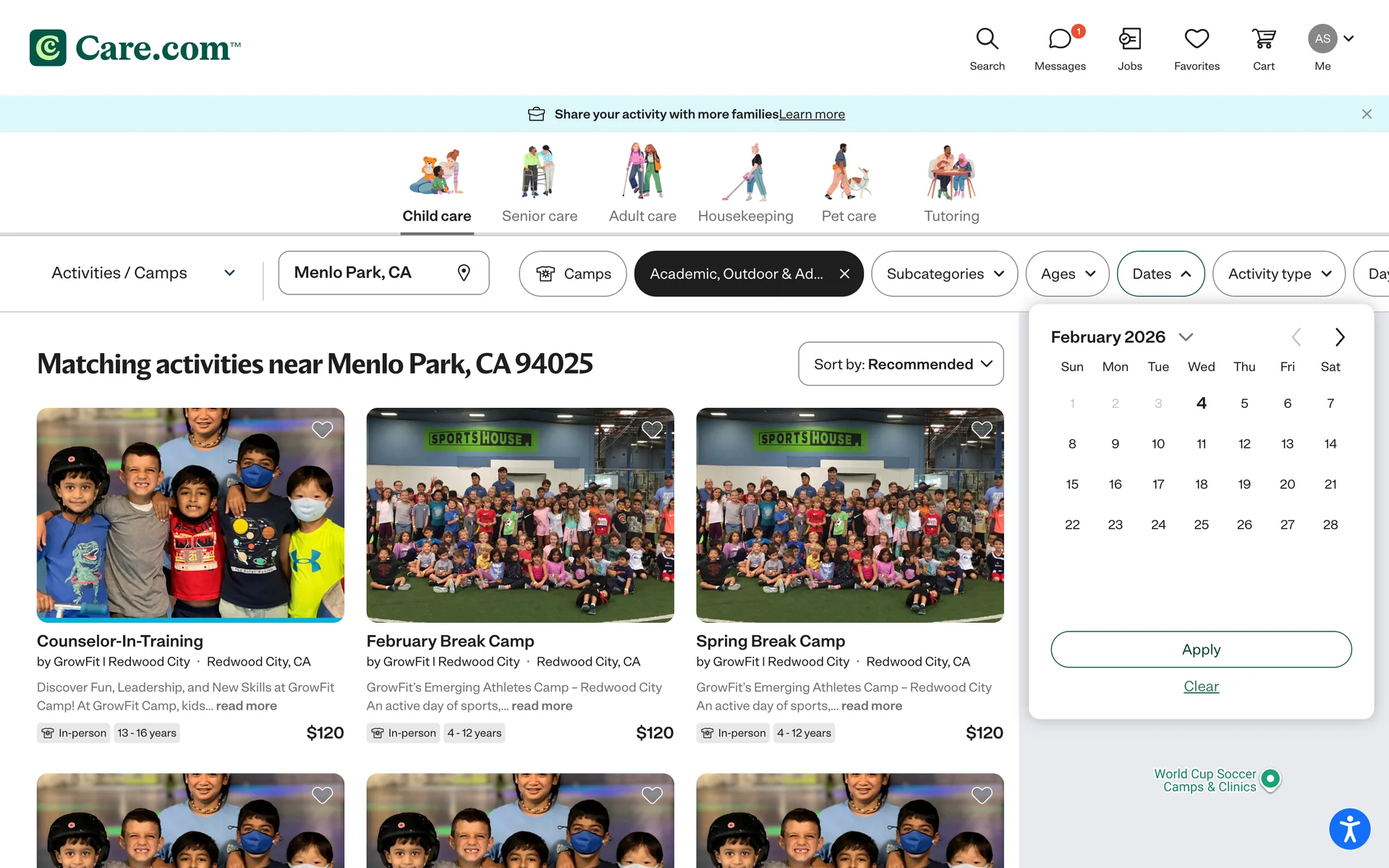Open the Cart icon
Screen dimensions: 1389x868
click(x=1263, y=39)
